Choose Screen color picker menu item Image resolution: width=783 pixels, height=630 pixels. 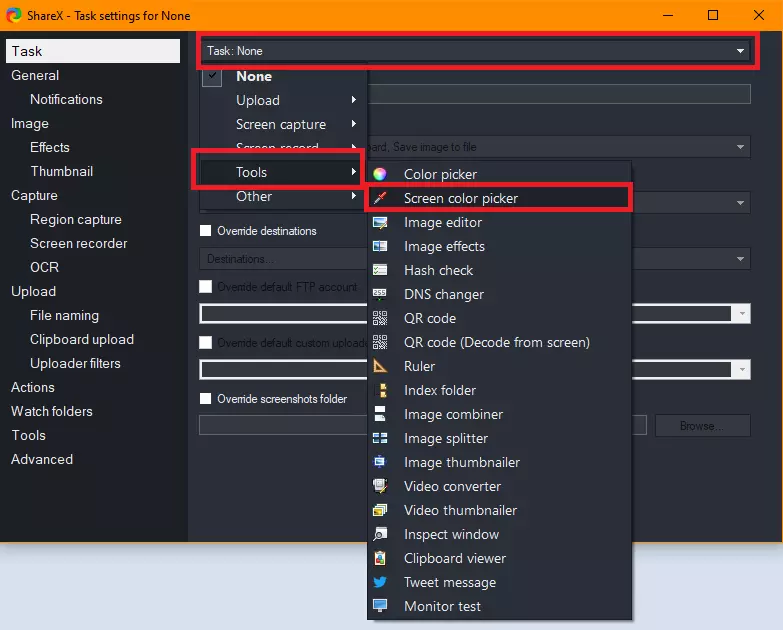(499, 198)
